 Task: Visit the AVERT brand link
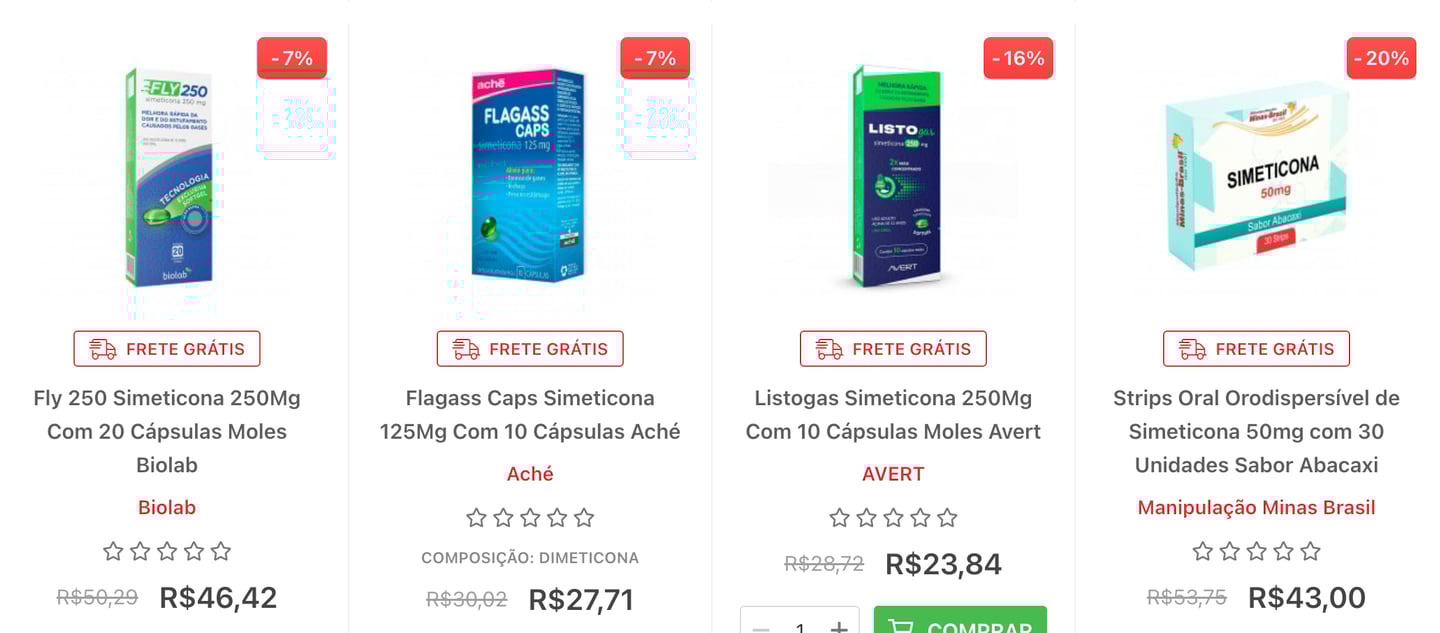893,474
